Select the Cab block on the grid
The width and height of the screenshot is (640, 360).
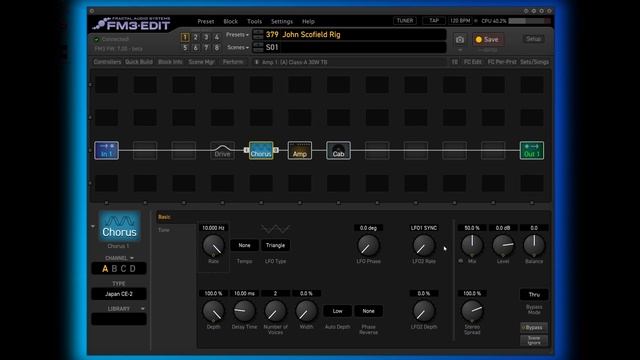(x=338, y=150)
